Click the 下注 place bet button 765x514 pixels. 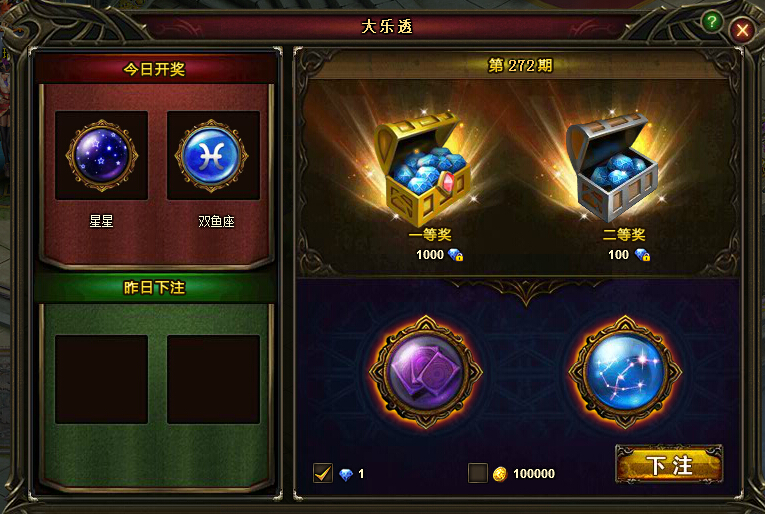pyautogui.click(x=669, y=465)
